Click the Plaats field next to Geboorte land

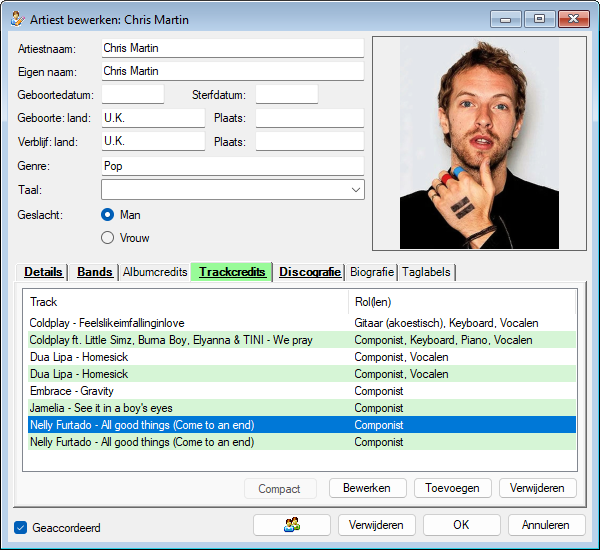310,118
